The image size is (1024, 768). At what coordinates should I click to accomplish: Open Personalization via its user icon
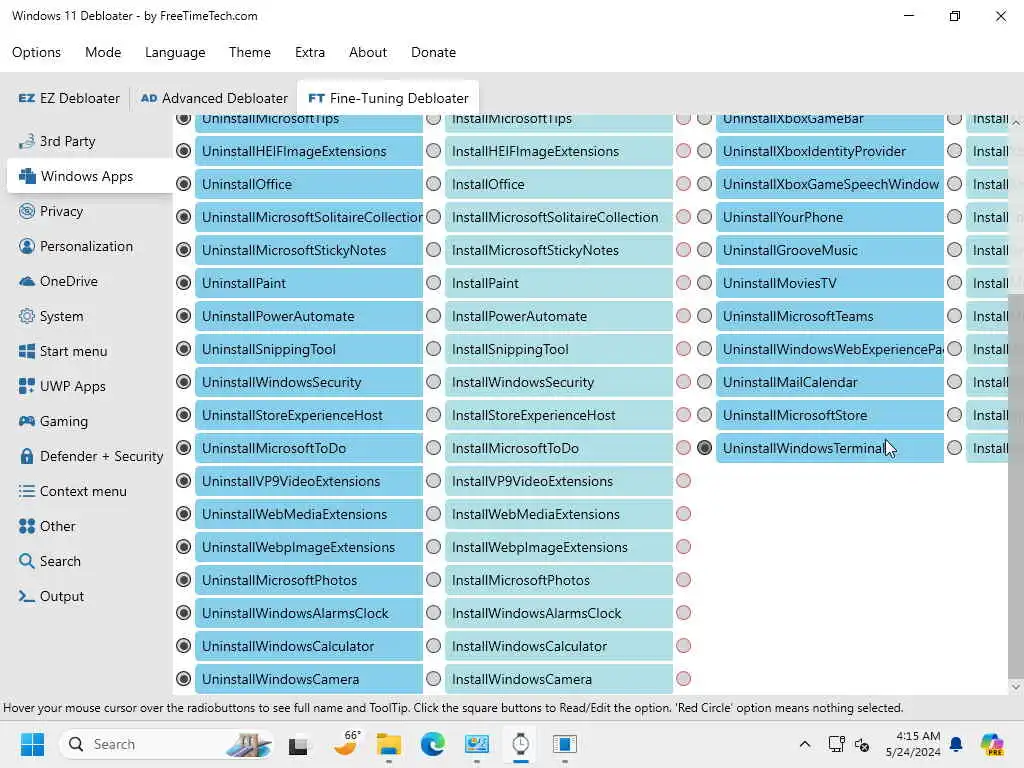[27, 246]
